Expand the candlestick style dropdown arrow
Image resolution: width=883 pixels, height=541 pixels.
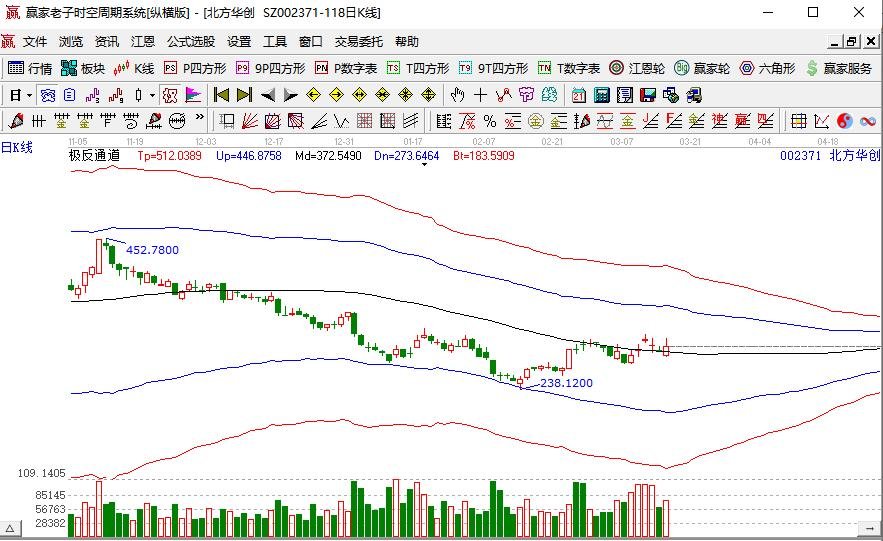(152, 95)
